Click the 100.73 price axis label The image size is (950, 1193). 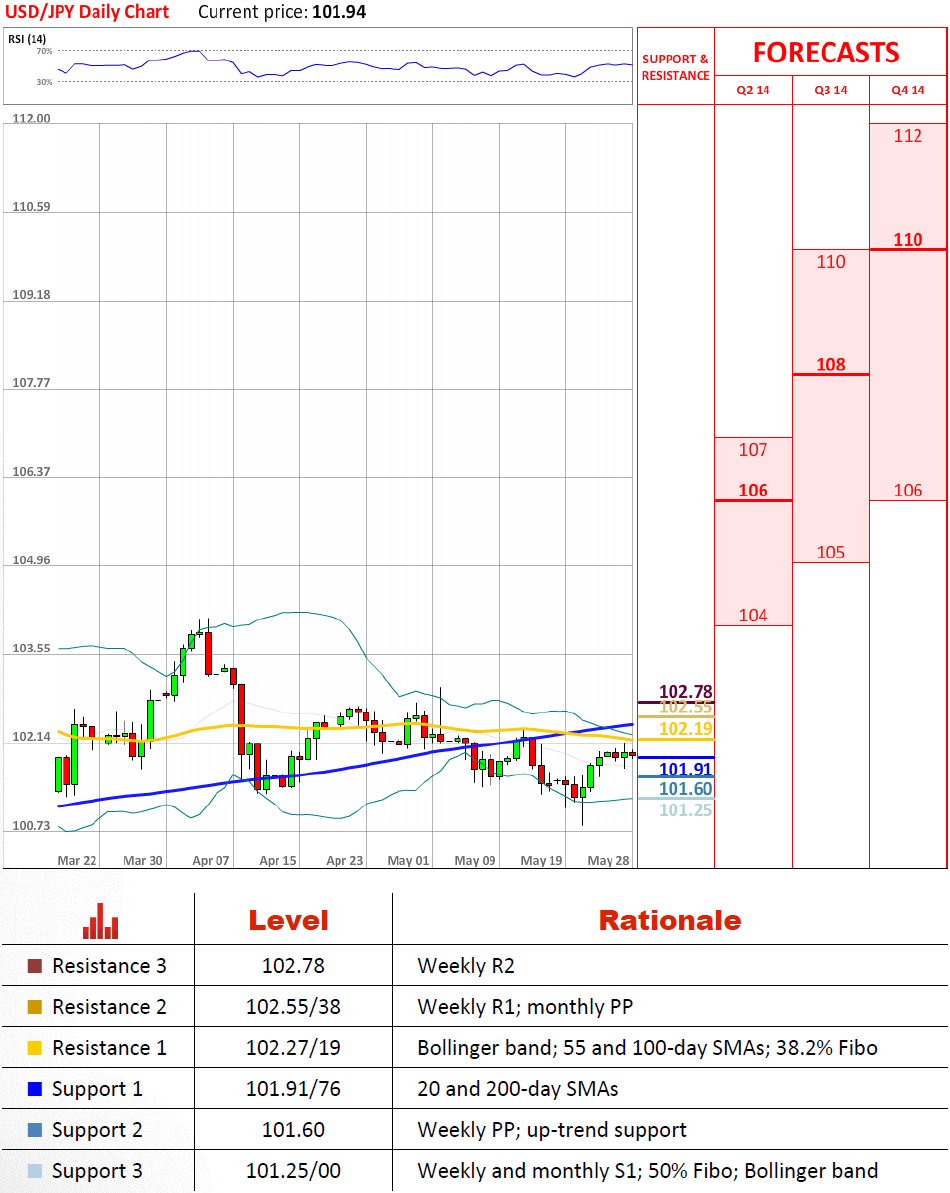coord(31,826)
